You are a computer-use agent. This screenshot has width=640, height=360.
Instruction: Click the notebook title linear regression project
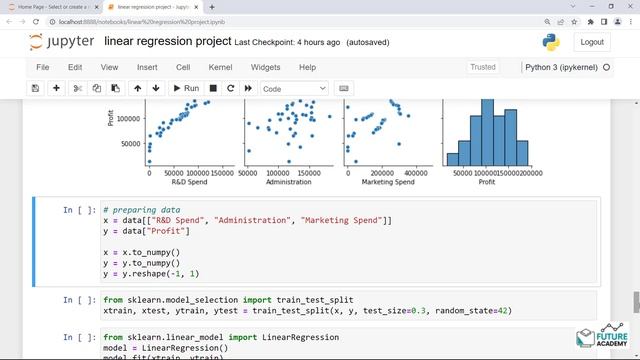click(167, 41)
